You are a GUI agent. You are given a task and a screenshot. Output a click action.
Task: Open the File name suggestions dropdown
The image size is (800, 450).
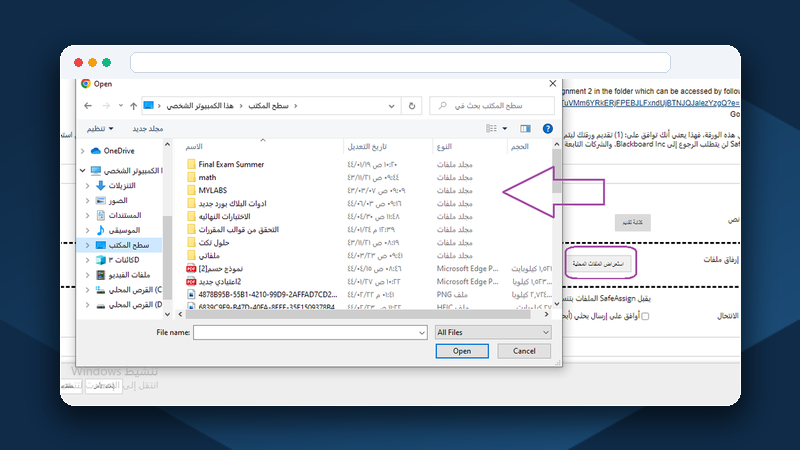pos(422,333)
